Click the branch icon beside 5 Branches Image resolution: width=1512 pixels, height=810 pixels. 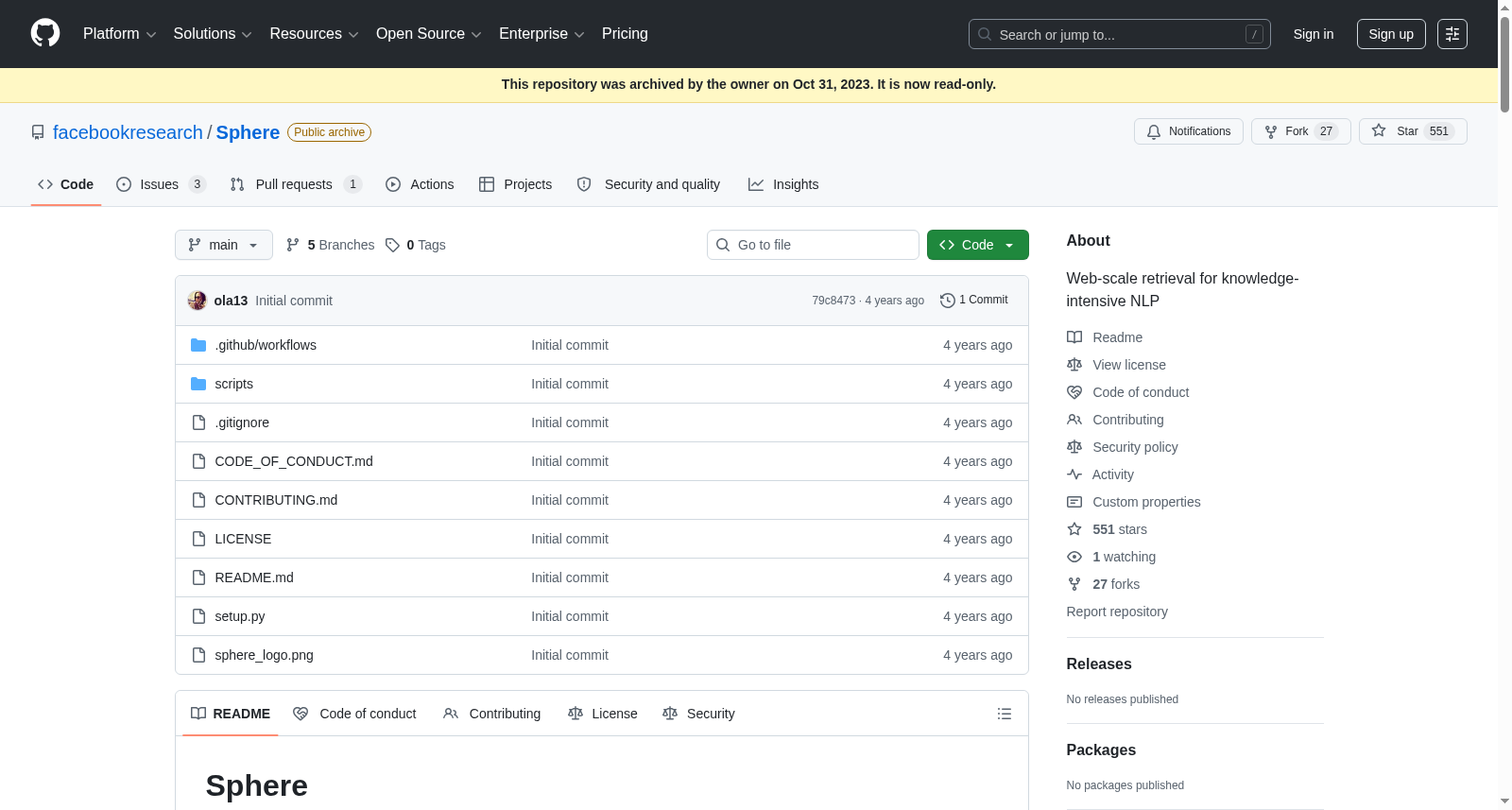[293, 245]
